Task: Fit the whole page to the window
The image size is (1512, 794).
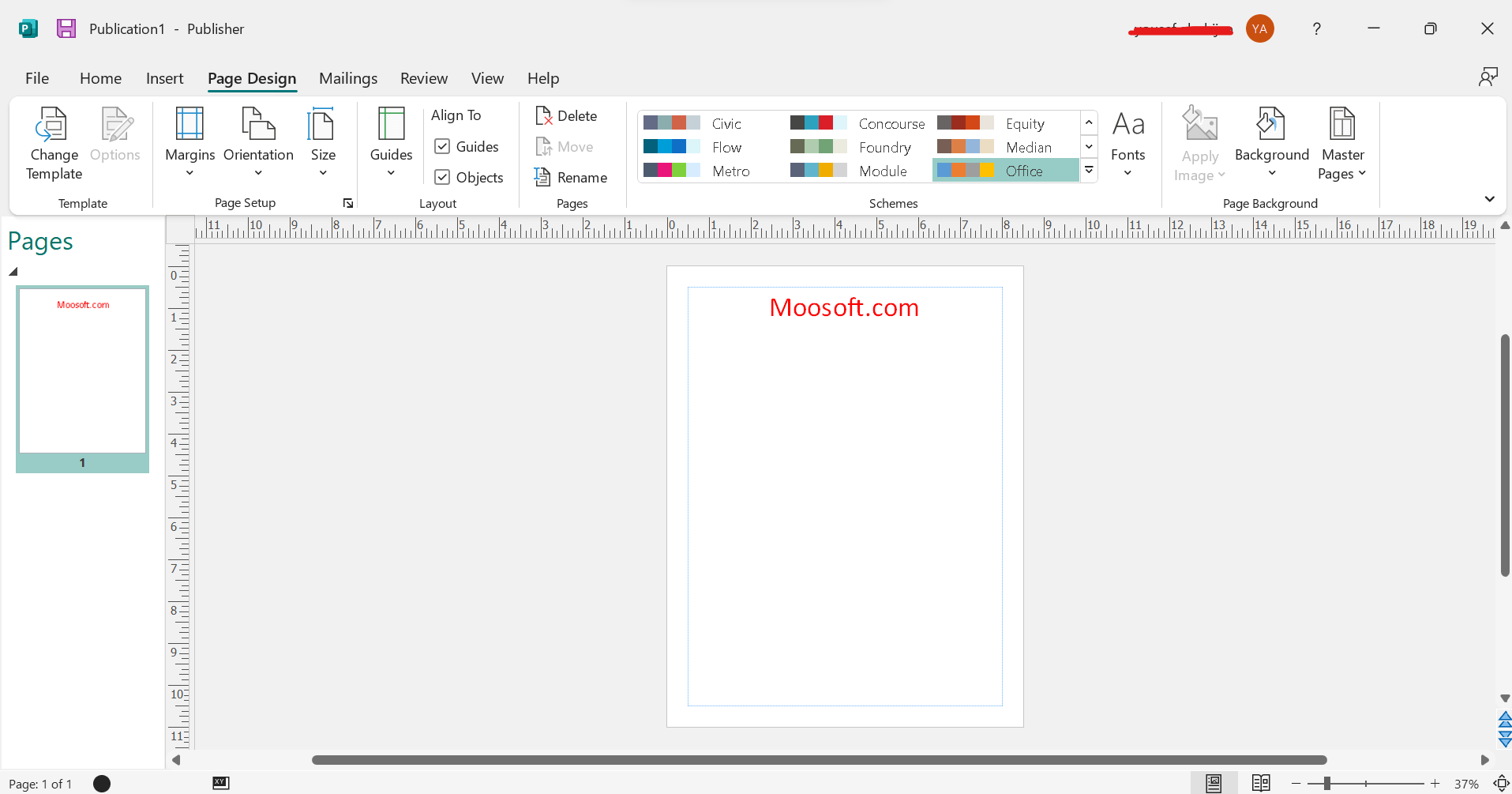Action: point(1501,783)
